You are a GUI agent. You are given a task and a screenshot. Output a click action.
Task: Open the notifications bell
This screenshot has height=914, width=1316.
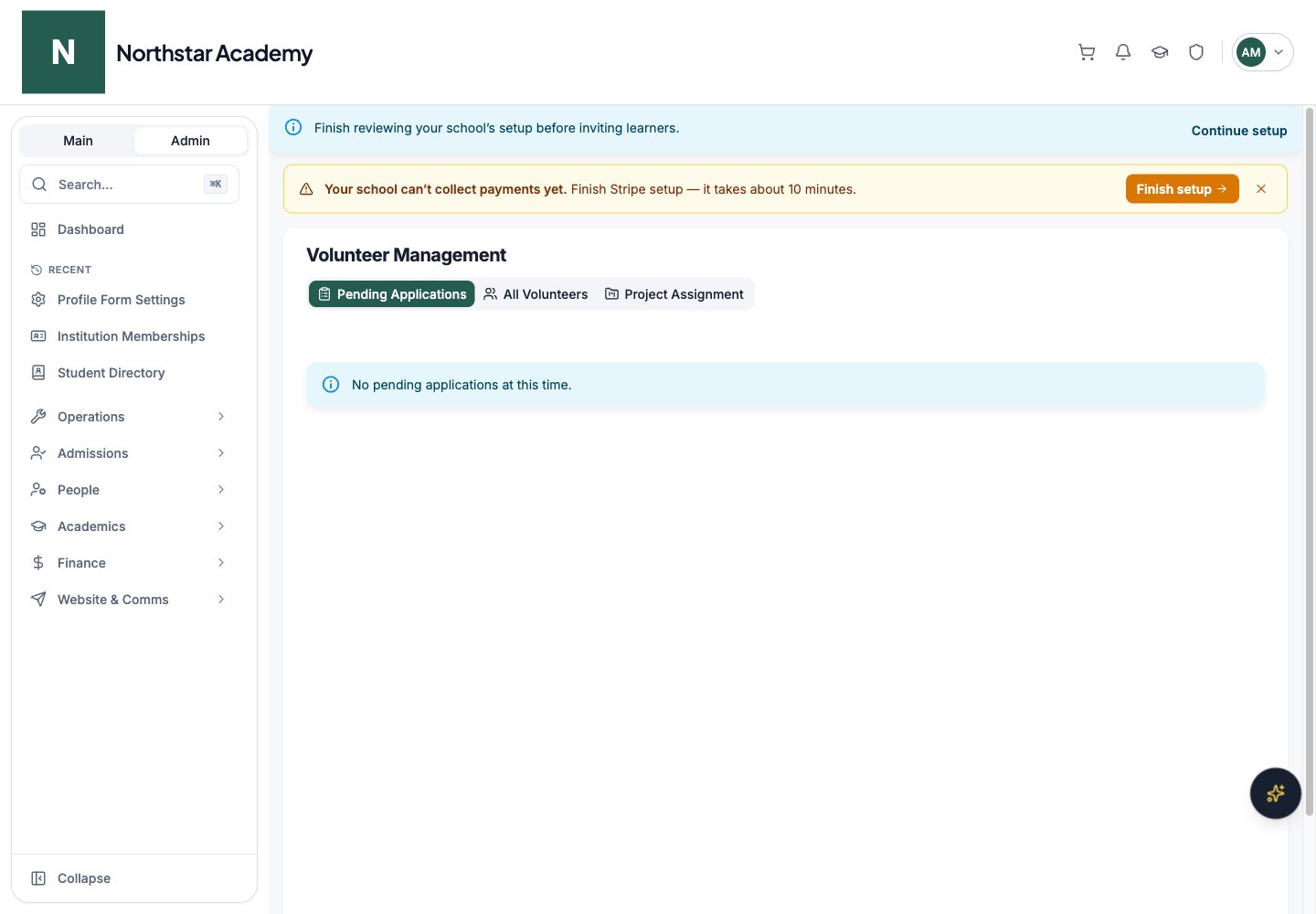(x=1123, y=52)
